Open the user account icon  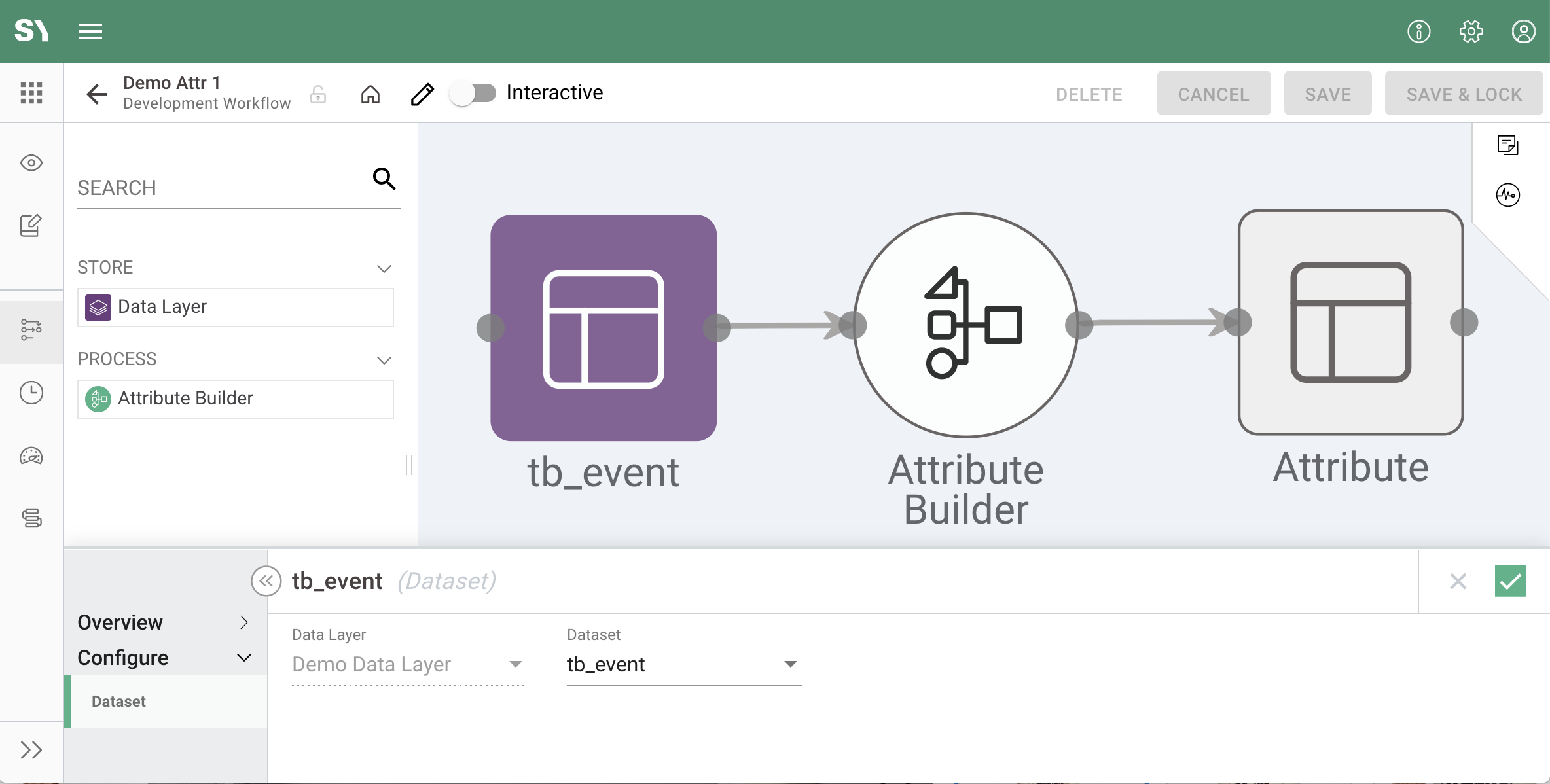click(1523, 31)
